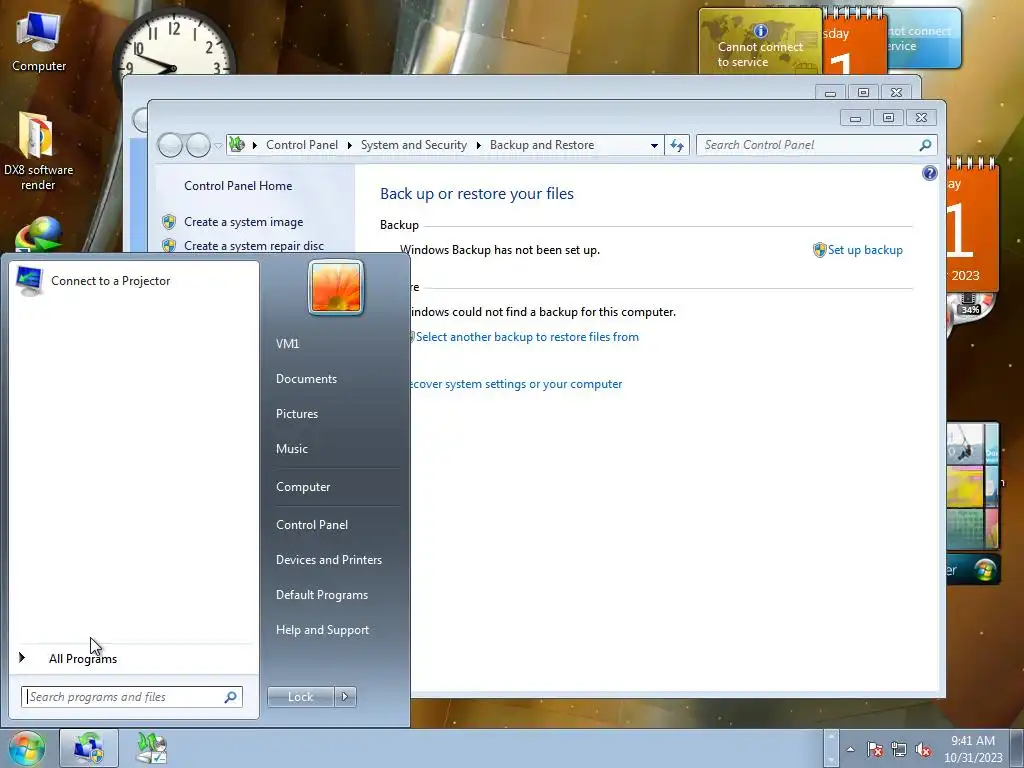
Task: Click the search magnifier in Control Panel
Action: pos(925,145)
